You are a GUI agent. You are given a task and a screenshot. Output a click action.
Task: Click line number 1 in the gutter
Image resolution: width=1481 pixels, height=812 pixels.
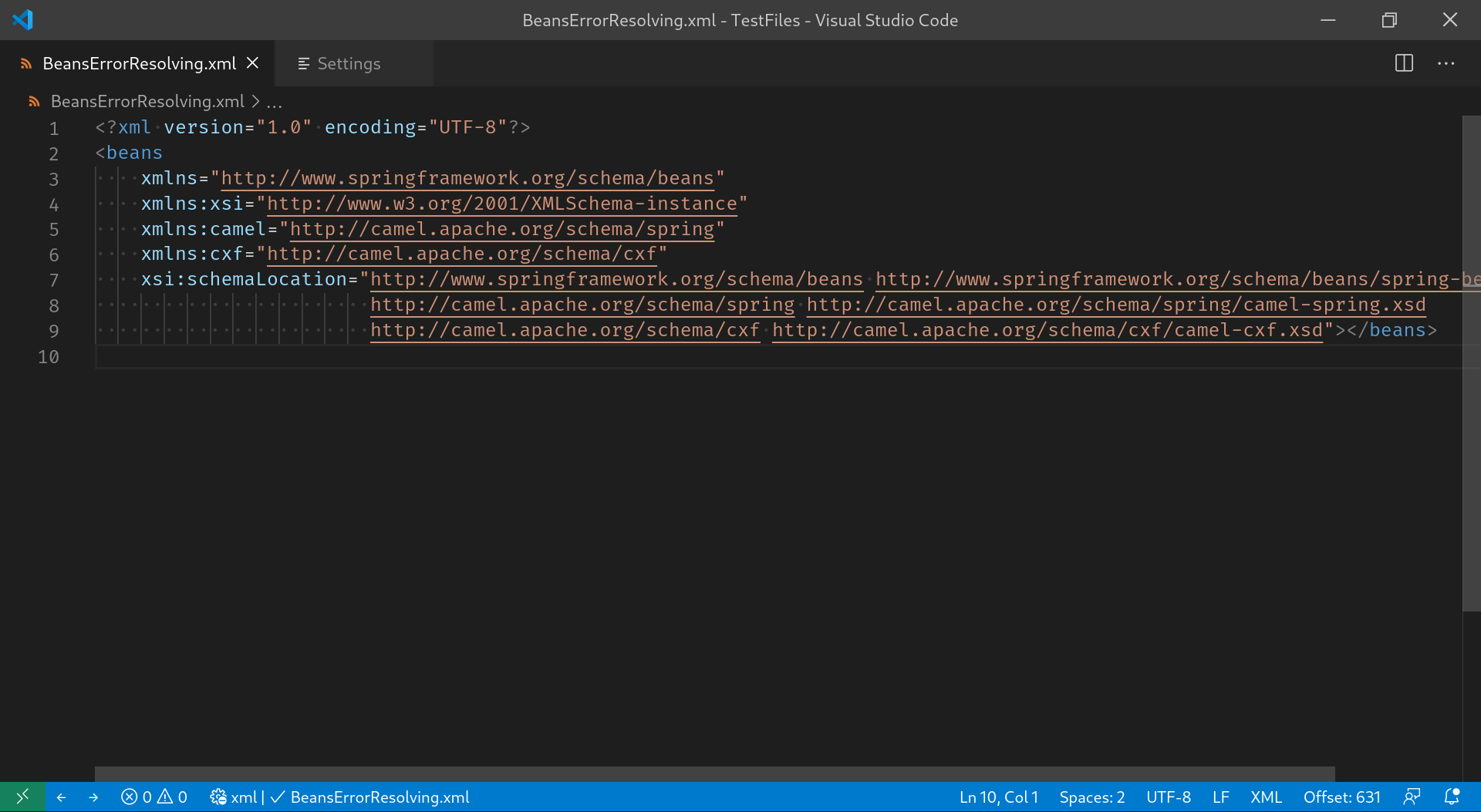(54, 128)
